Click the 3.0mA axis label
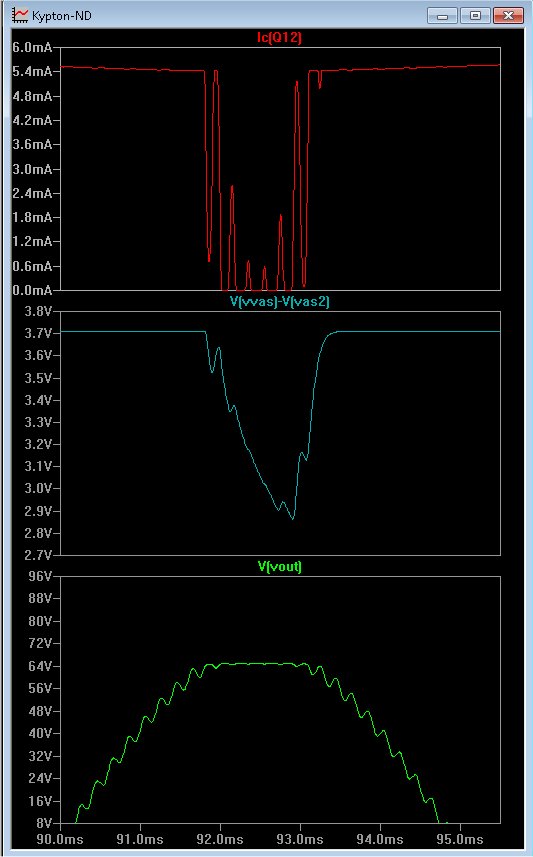Screen dimensions: 533x857 [x=32, y=169]
